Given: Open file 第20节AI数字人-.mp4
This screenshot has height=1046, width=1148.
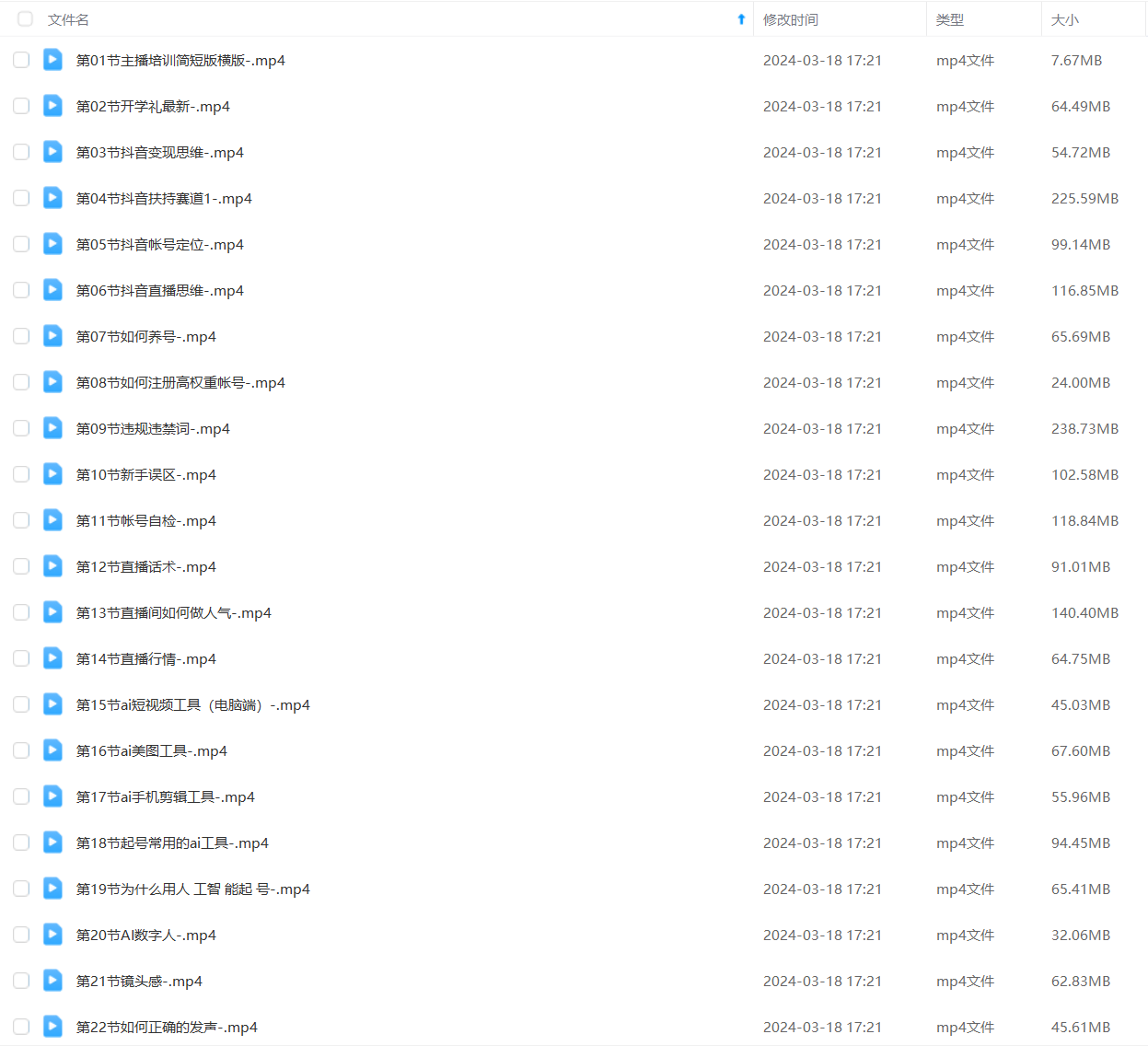Looking at the screenshot, I should click(146, 936).
